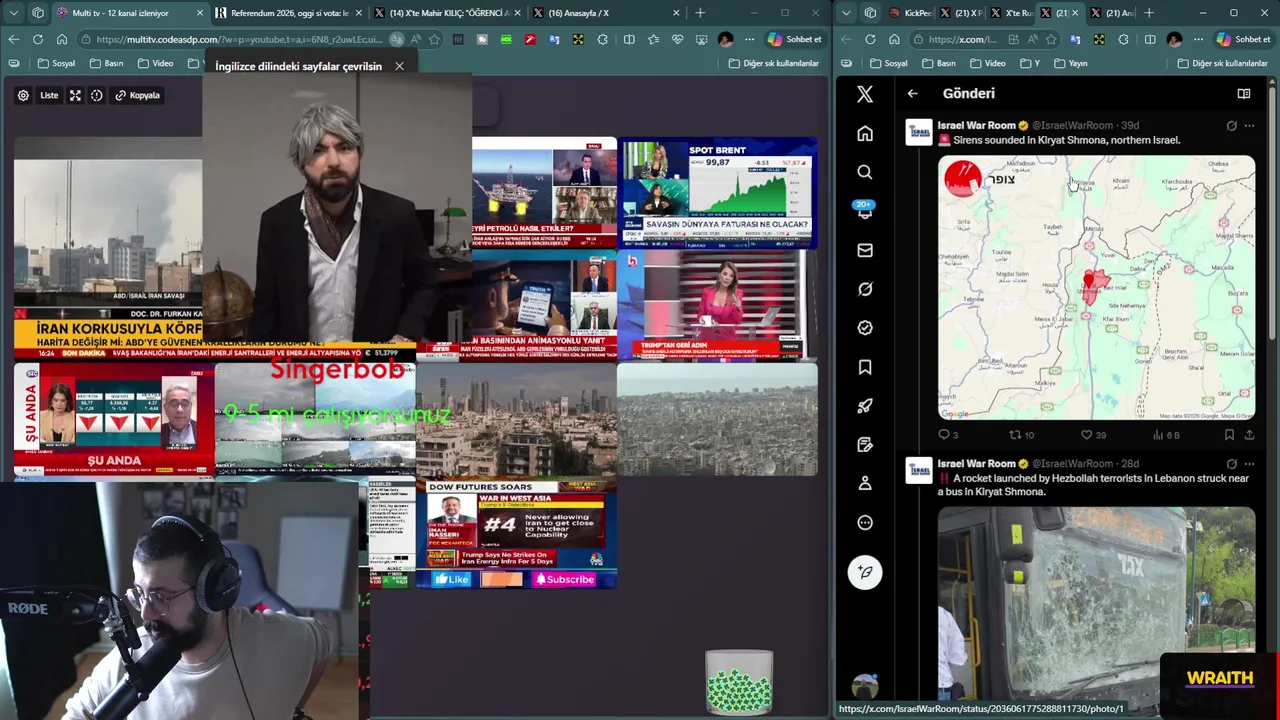
Task: Toggle fullscreen icon in Multi TV toolbar
Action: pyautogui.click(x=75, y=95)
